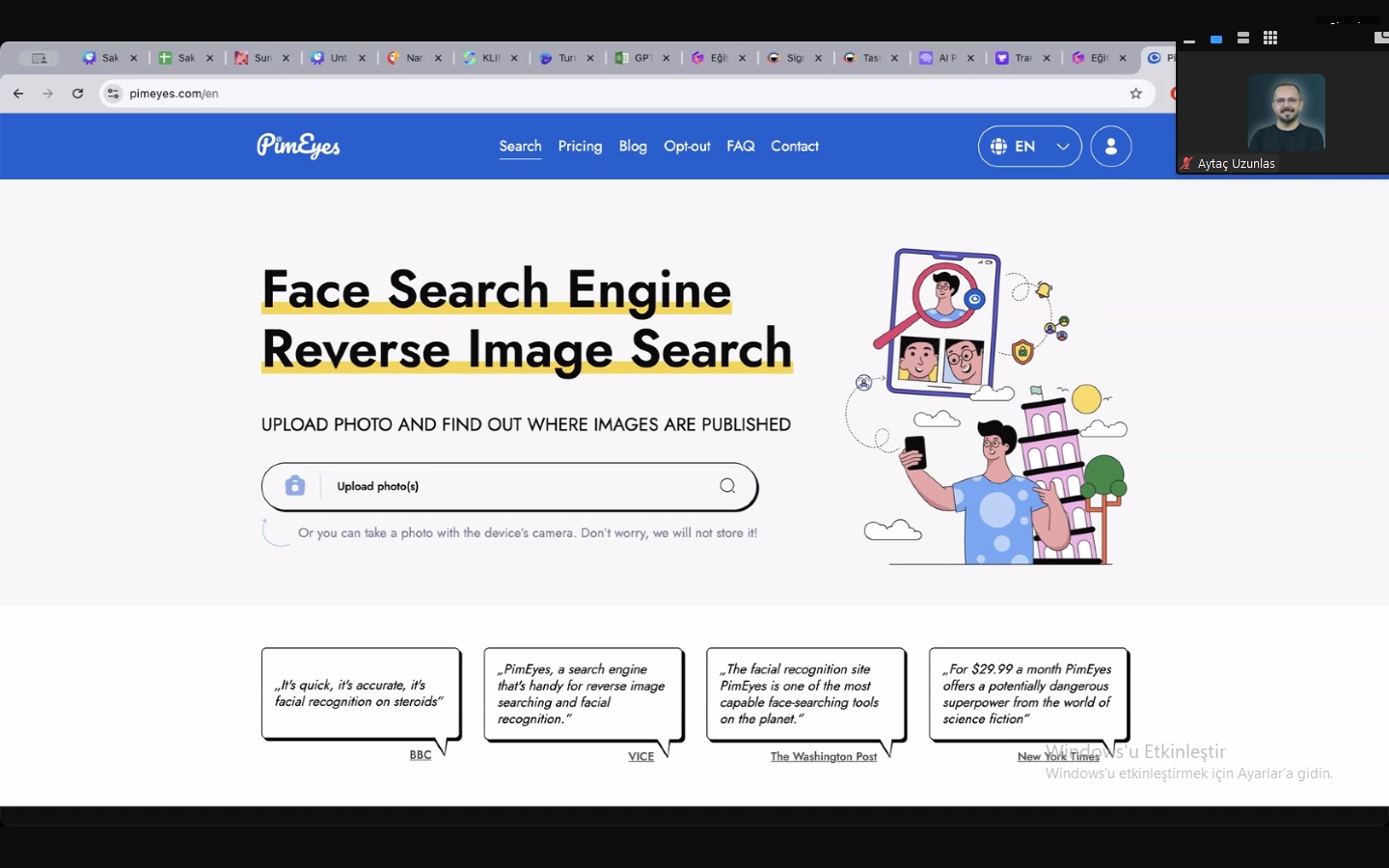
Task: Click the user account profile icon
Action: [x=1110, y=147]
